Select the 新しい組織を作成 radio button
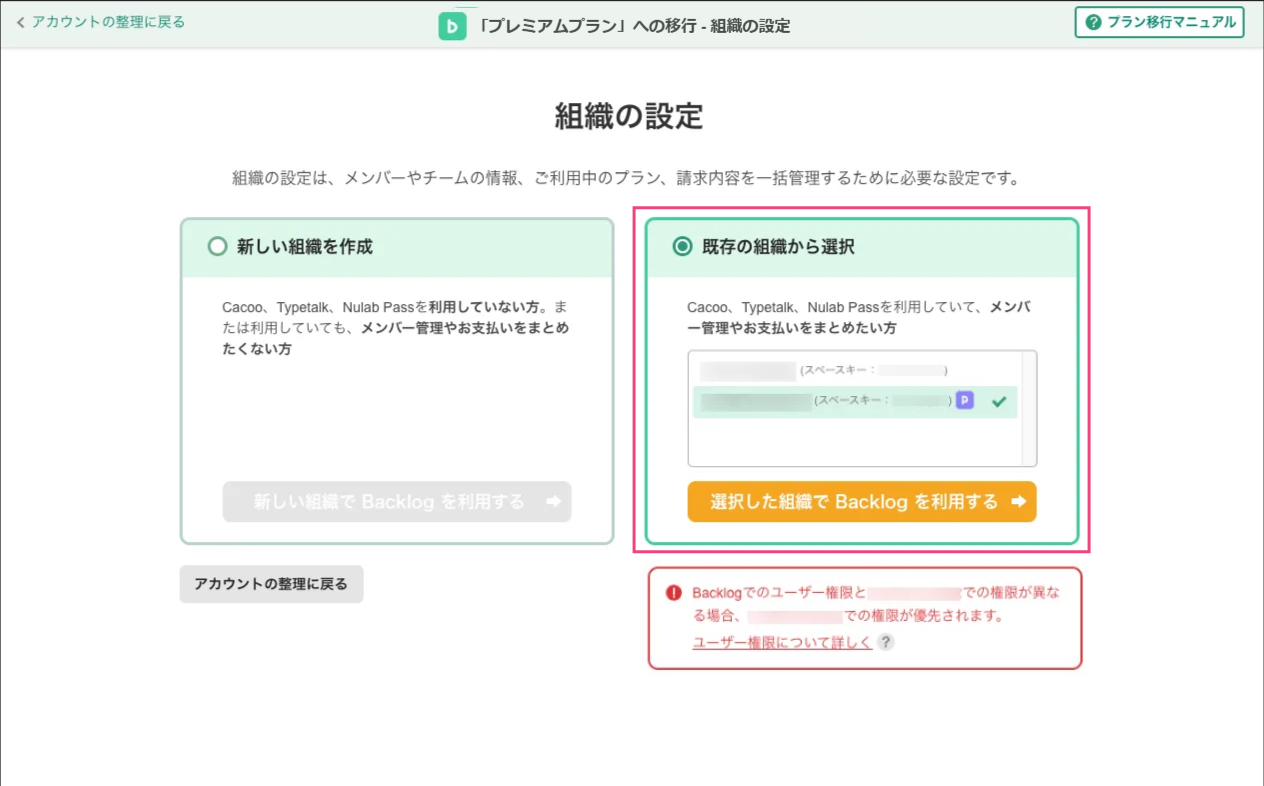 (x=217, y=246)
